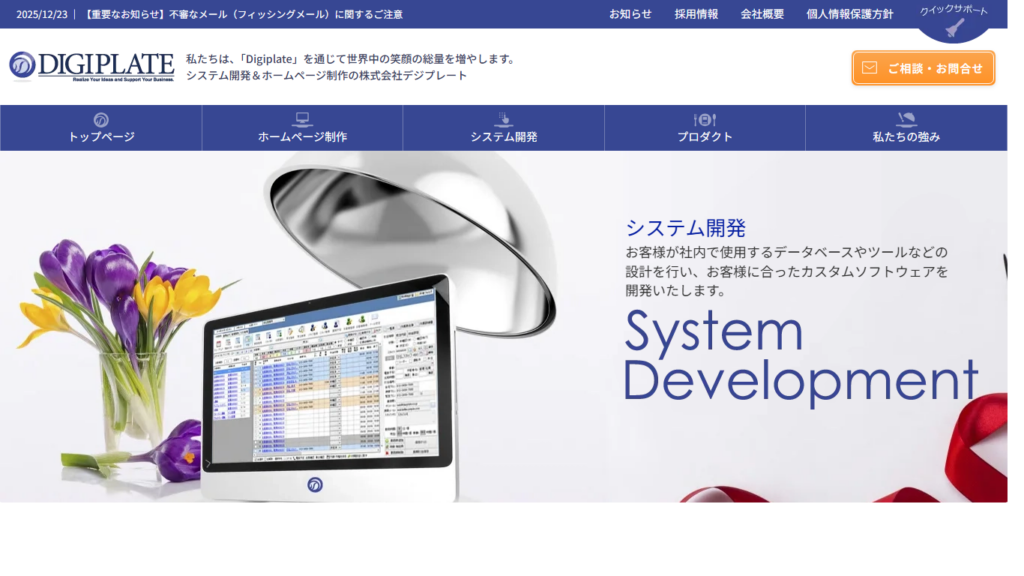Open the 会社概要 company overview link
This screenshot has height=576, width=1024.
point(762,14)
